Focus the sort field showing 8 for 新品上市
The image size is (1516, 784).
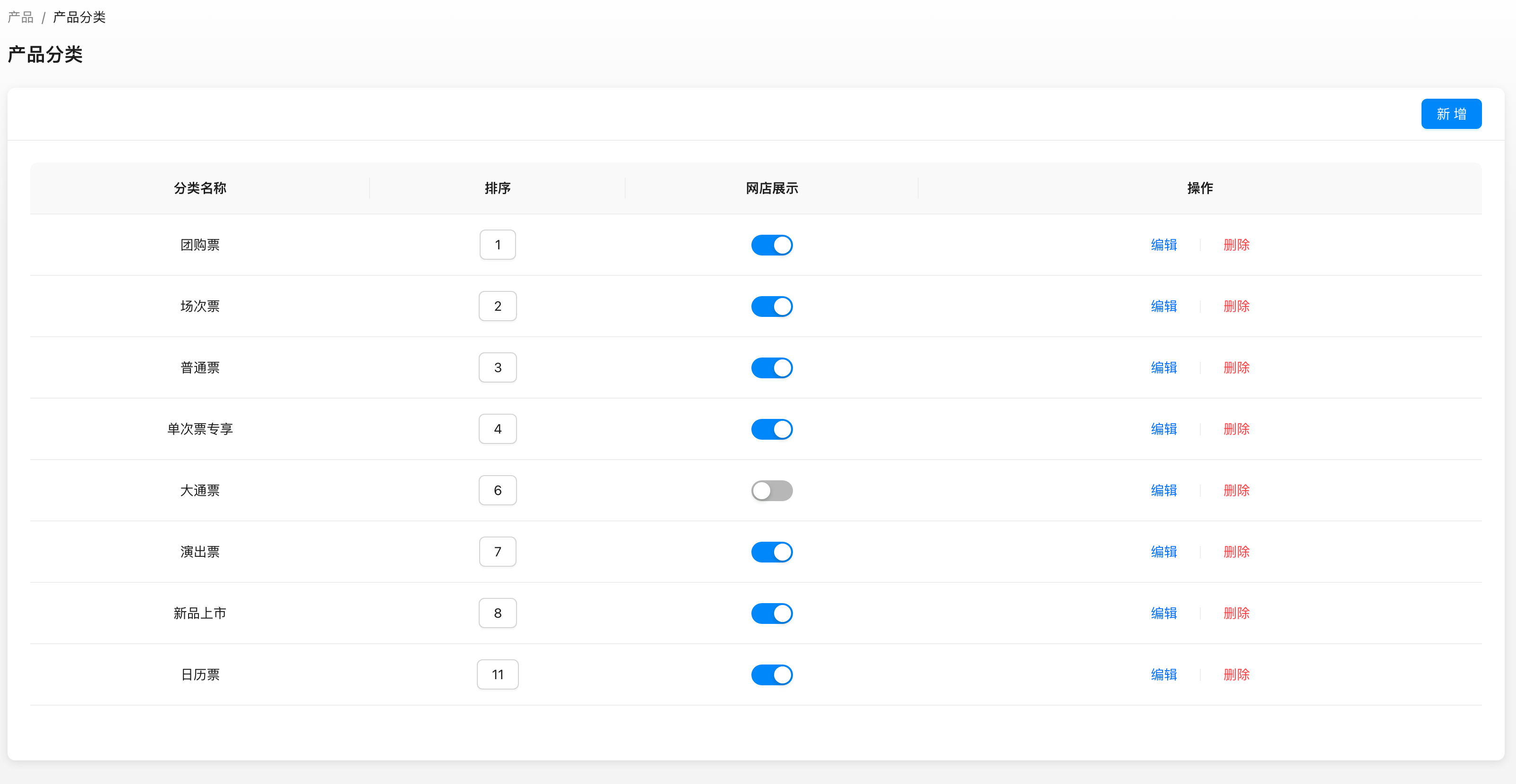coord(497,613)
